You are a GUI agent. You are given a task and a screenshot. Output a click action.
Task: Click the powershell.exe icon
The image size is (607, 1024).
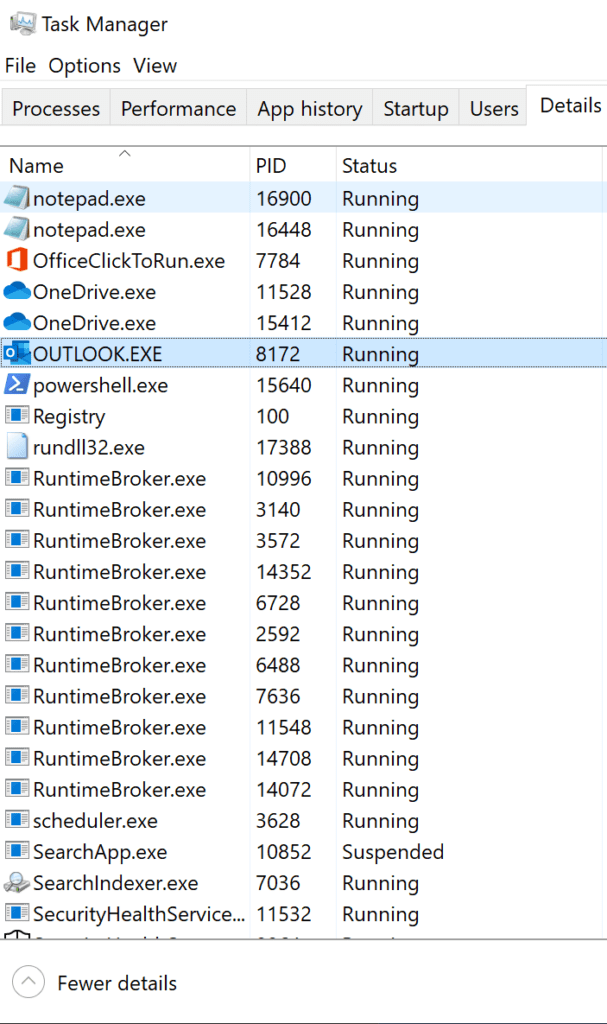[x=17, y=385]
